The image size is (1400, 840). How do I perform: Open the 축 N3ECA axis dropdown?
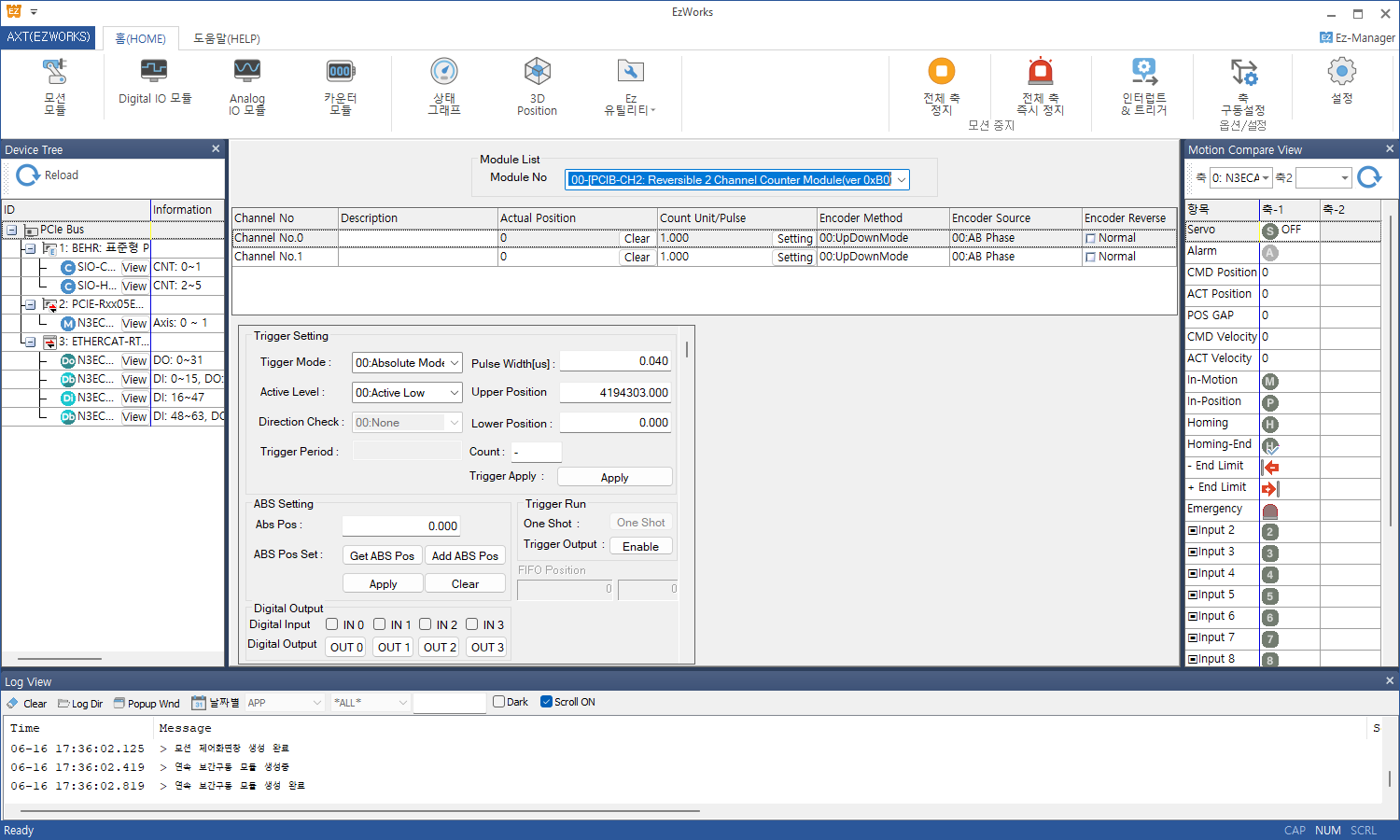coord(1266,178)
